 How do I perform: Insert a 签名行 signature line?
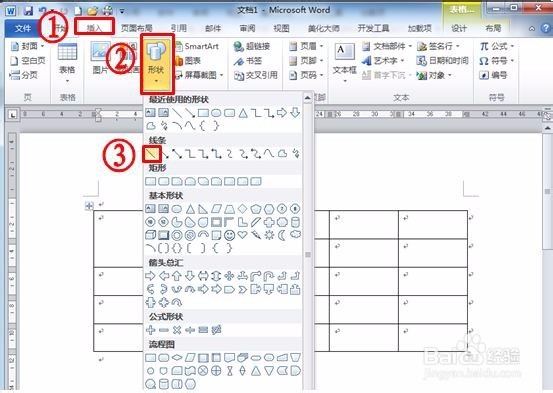[x=438, y=46]
